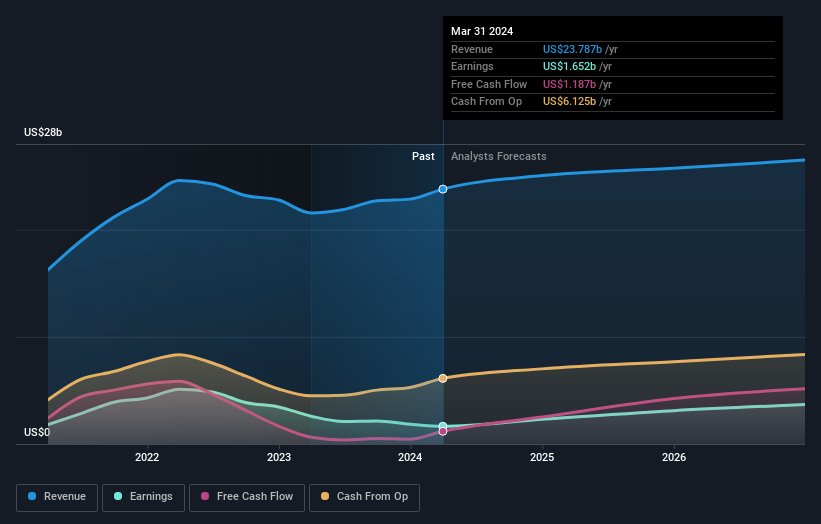
Task: Toggle the Free Cash Flow legend button
Action: coord(247,497)
